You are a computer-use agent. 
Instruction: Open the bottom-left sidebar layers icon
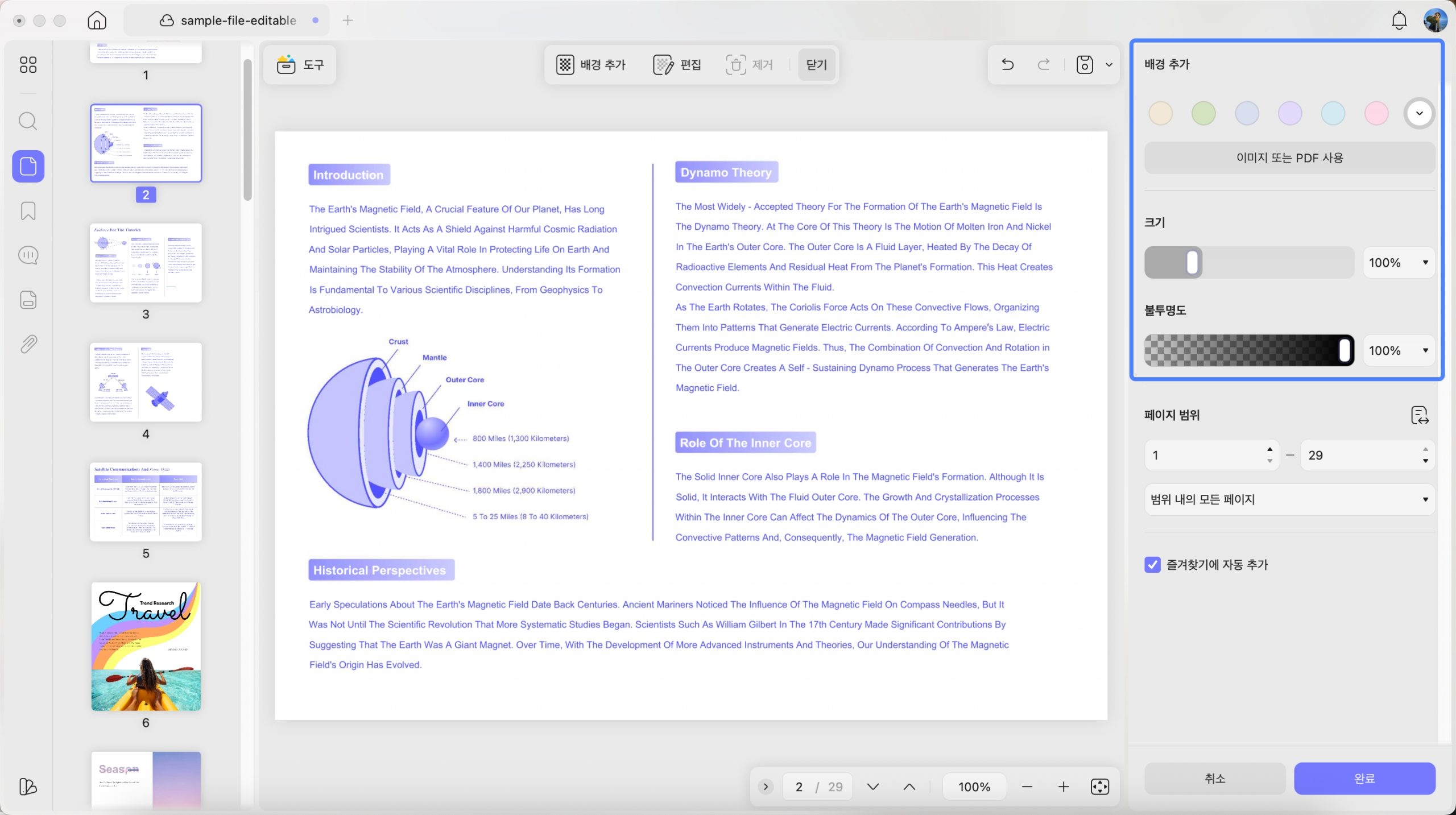(x=28, y=787)
